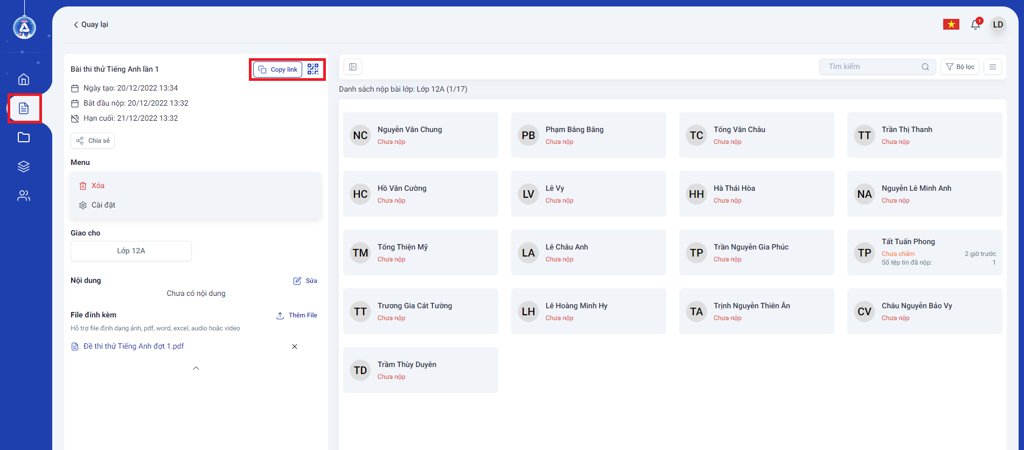The width and height of the screenshot is (1024, 450).
Task: Collapse the assignment details chevron
Action: pos(196,368)
